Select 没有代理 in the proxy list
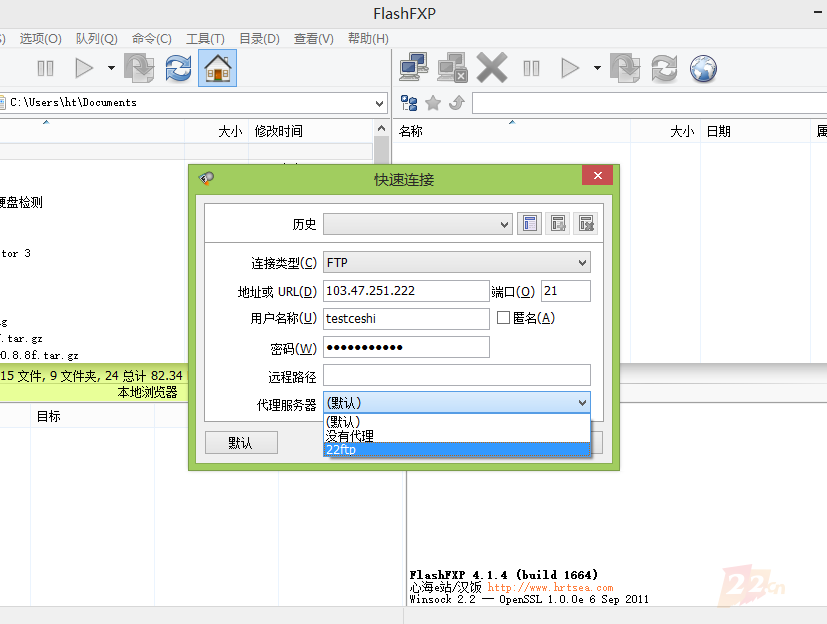 point(457,436)
